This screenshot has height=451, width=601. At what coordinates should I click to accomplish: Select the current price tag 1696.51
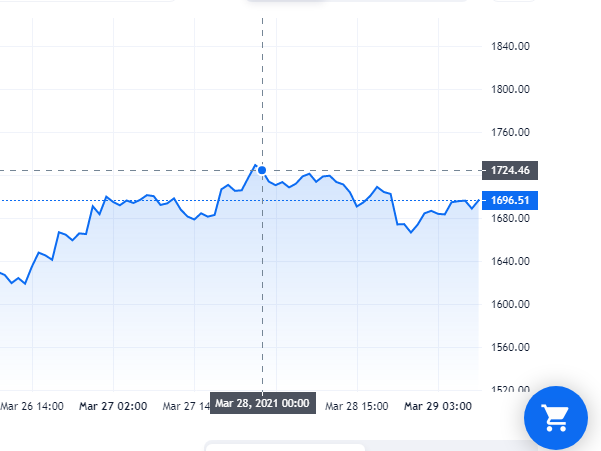[509, 200]
